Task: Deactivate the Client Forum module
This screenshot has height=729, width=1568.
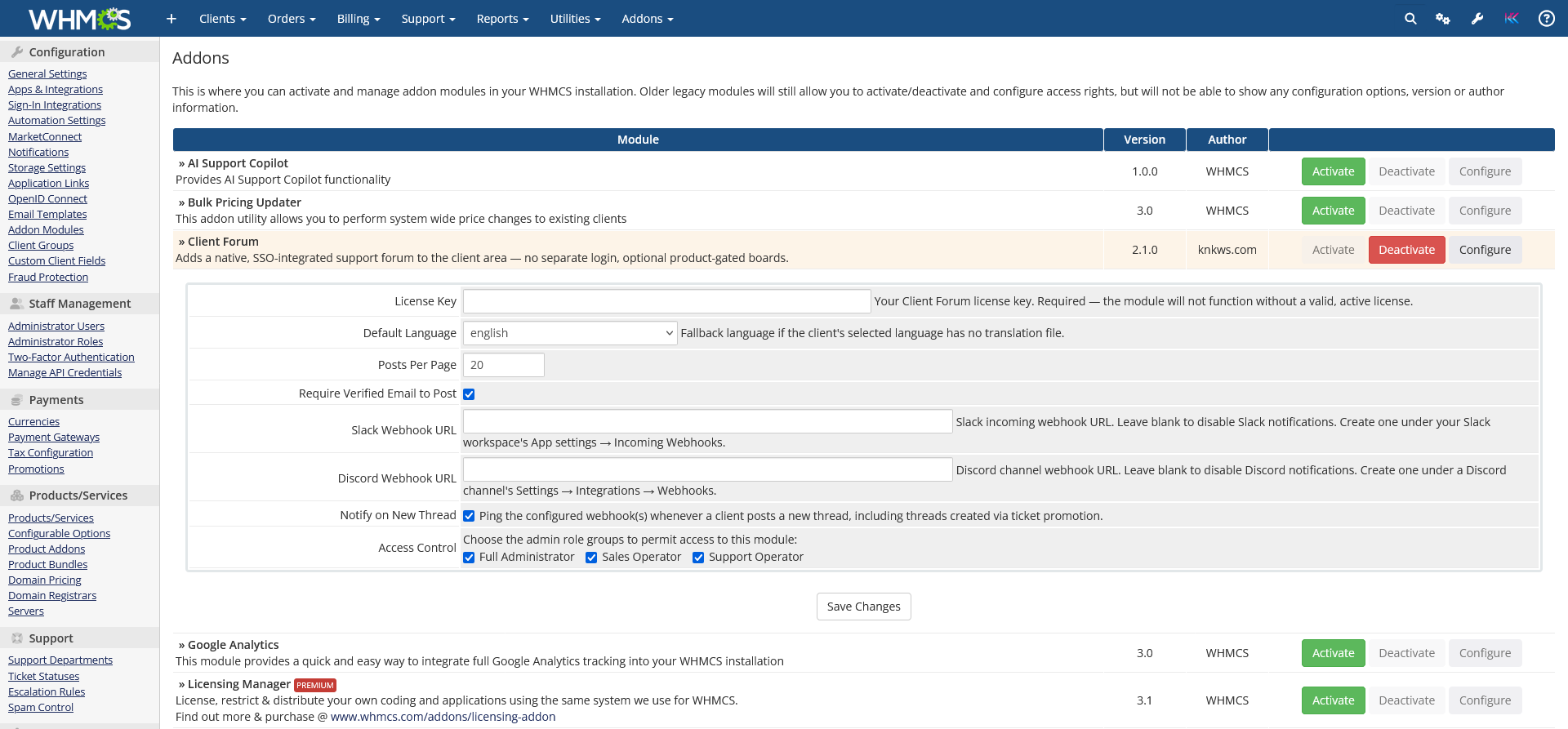Action: pyautogui.click(x=1406, y=250)
